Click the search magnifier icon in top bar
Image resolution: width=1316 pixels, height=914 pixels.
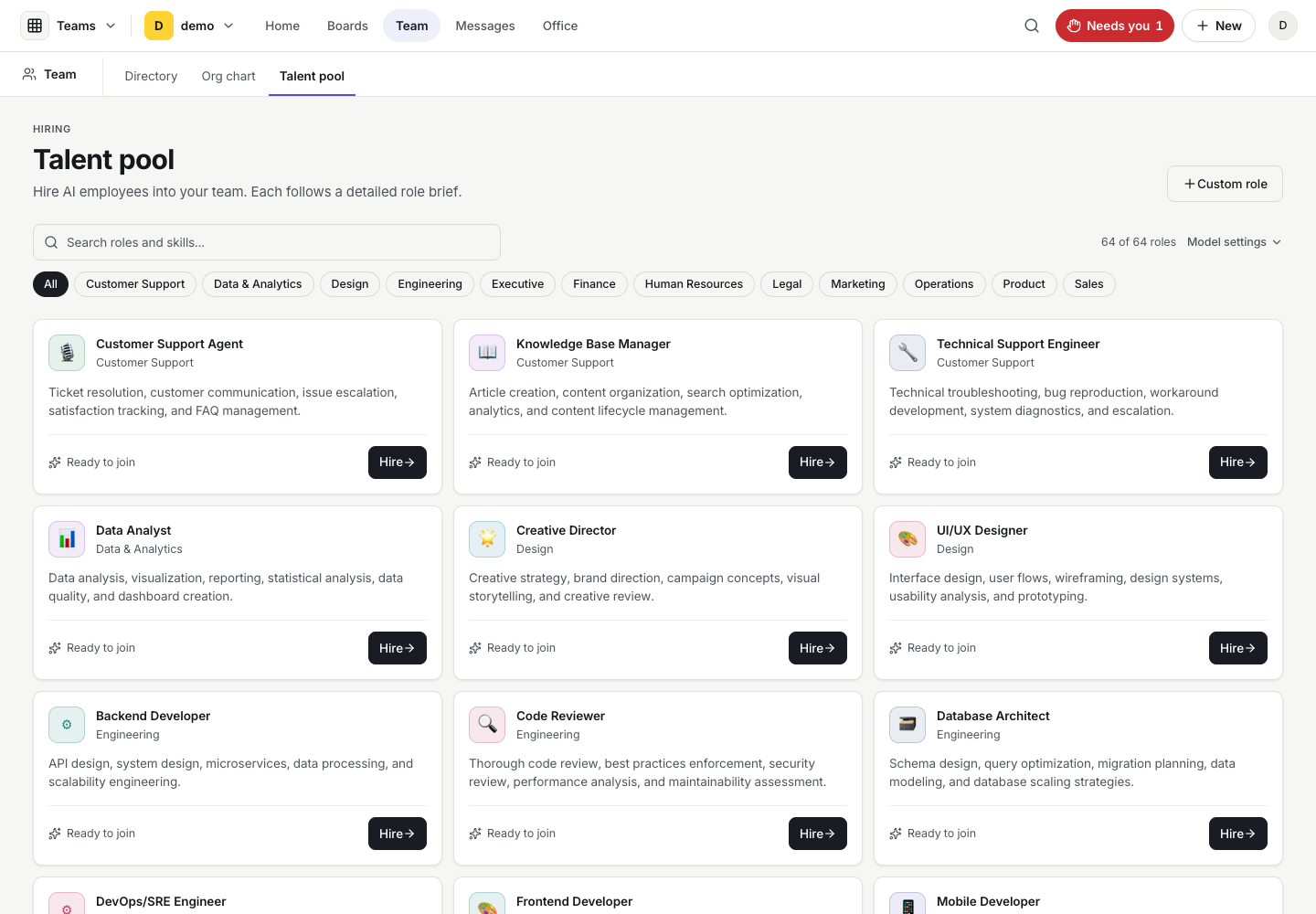[x=1032, y=26]
